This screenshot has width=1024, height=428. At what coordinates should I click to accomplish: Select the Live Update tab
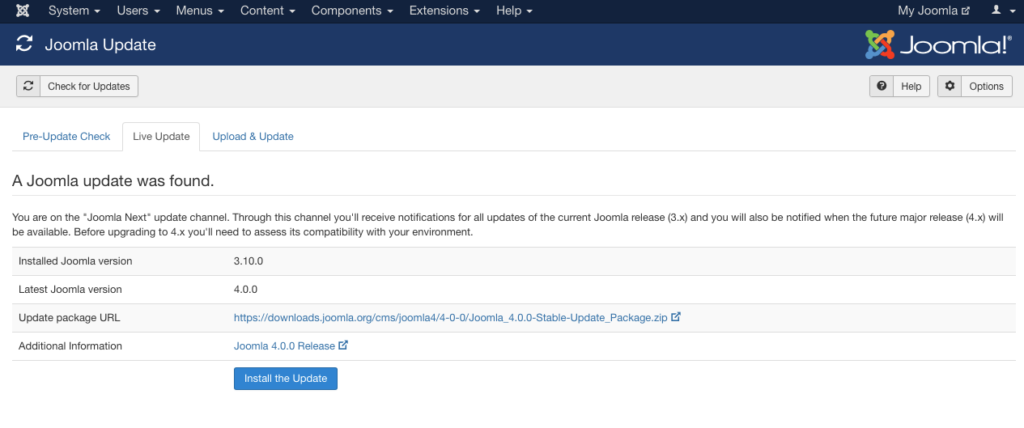coord(161,136)
